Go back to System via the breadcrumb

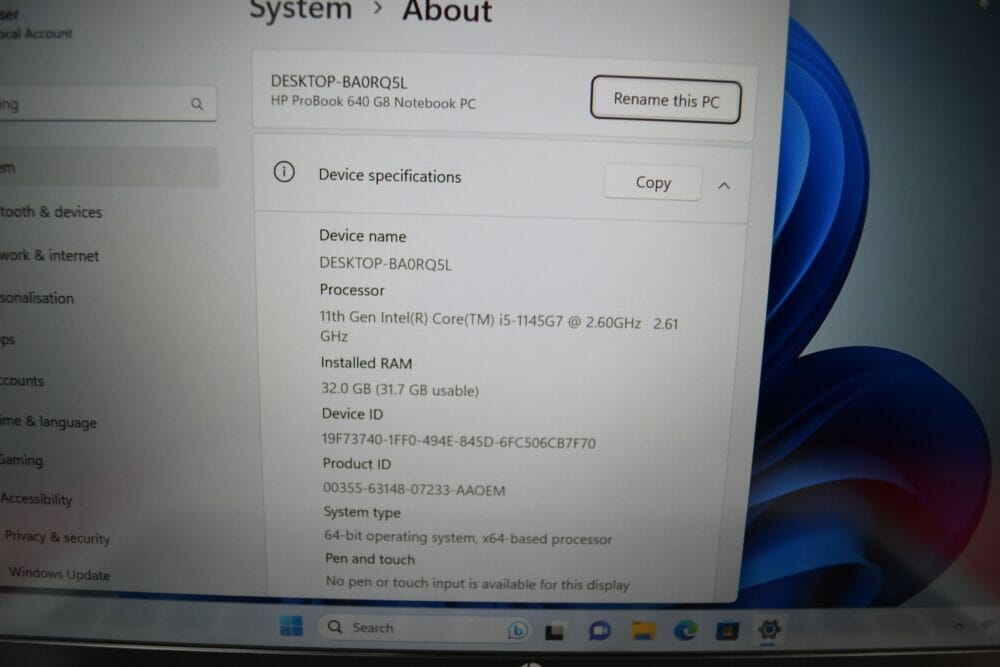click(300, 10)
